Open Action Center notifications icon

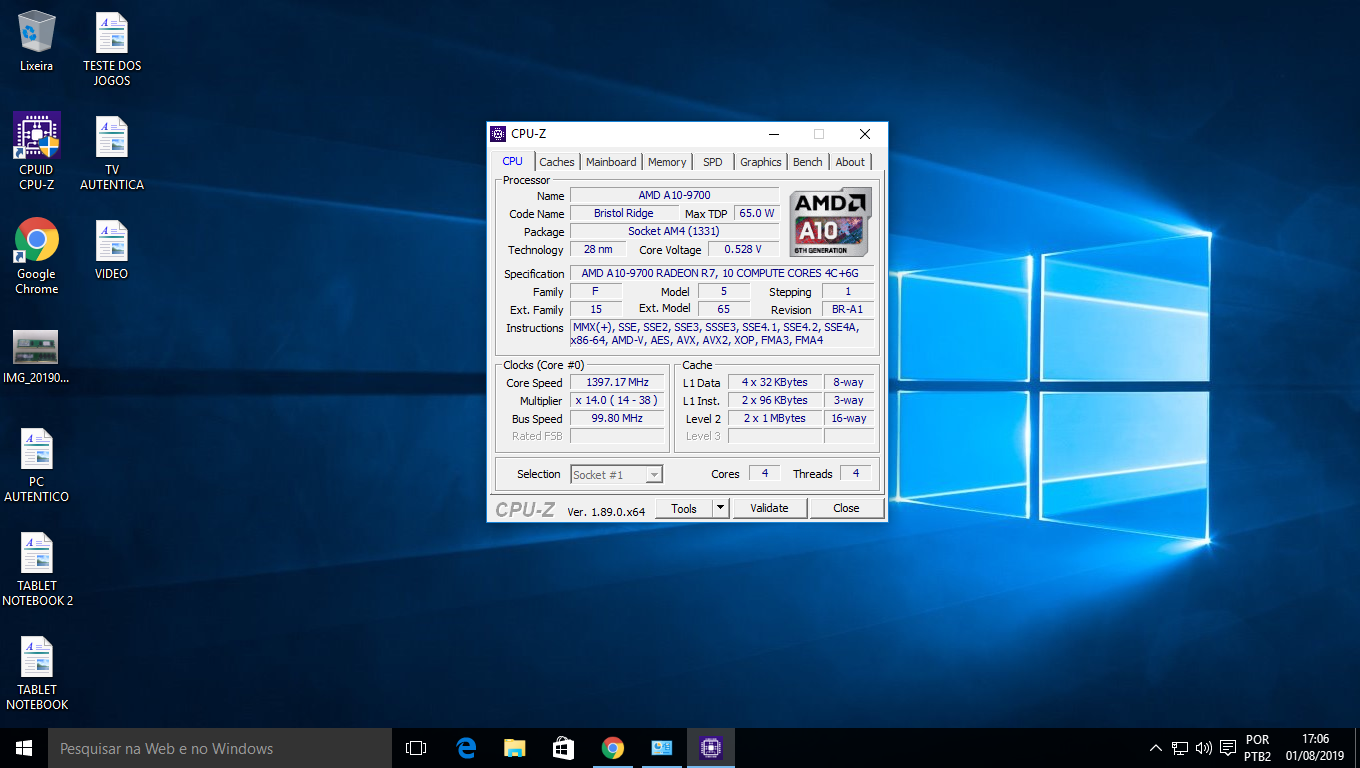click(x=1228, y=748)
